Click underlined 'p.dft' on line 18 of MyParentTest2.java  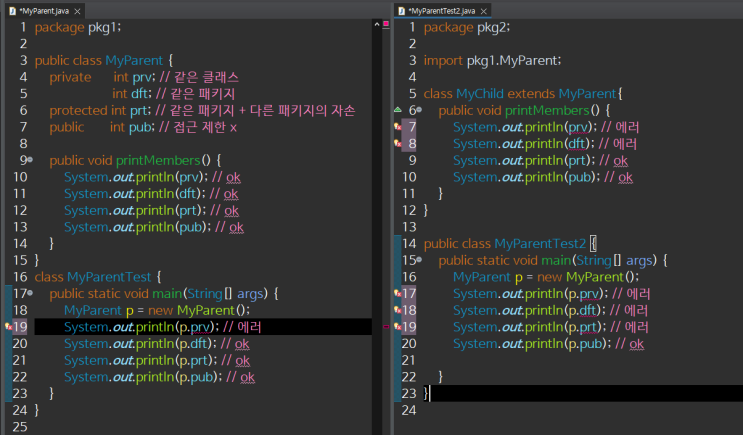tap(582, 310)
